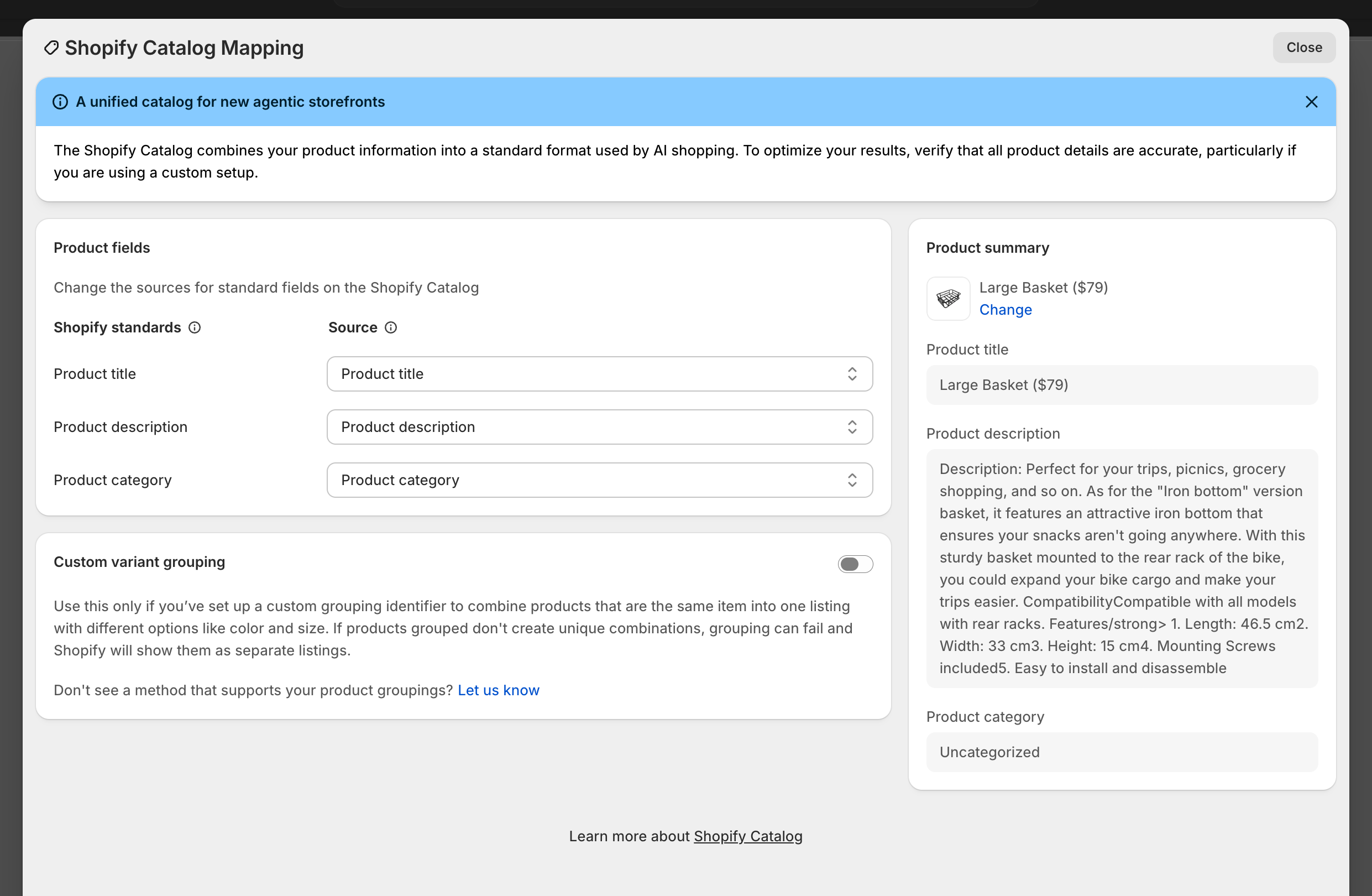This screenshot has height=896, width=1372.
Task: Click the Uncategorized product category field
Action: 1121,752
